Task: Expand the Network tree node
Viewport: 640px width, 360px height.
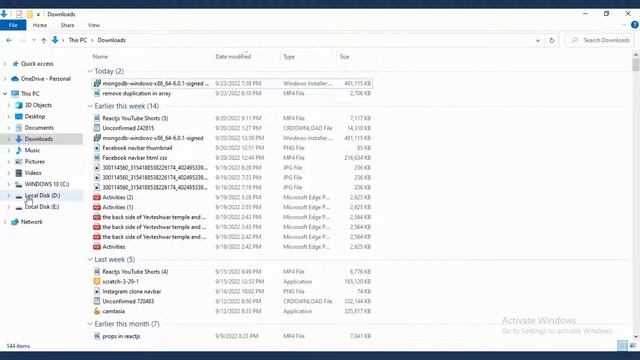Action: click(x=5, y=222)
